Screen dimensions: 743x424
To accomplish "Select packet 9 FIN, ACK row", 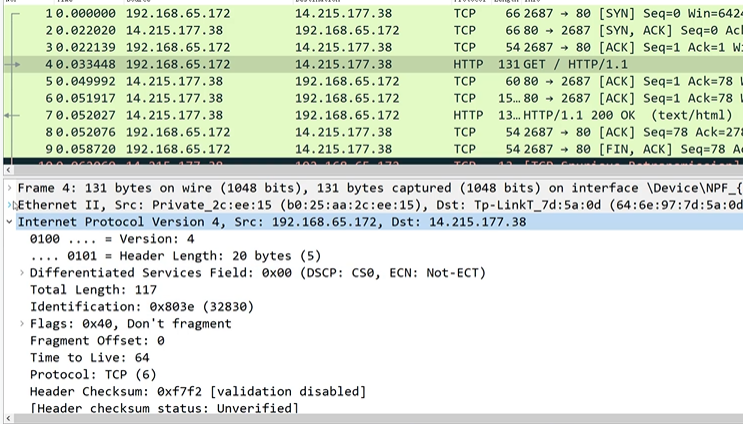I will [300, 149].
